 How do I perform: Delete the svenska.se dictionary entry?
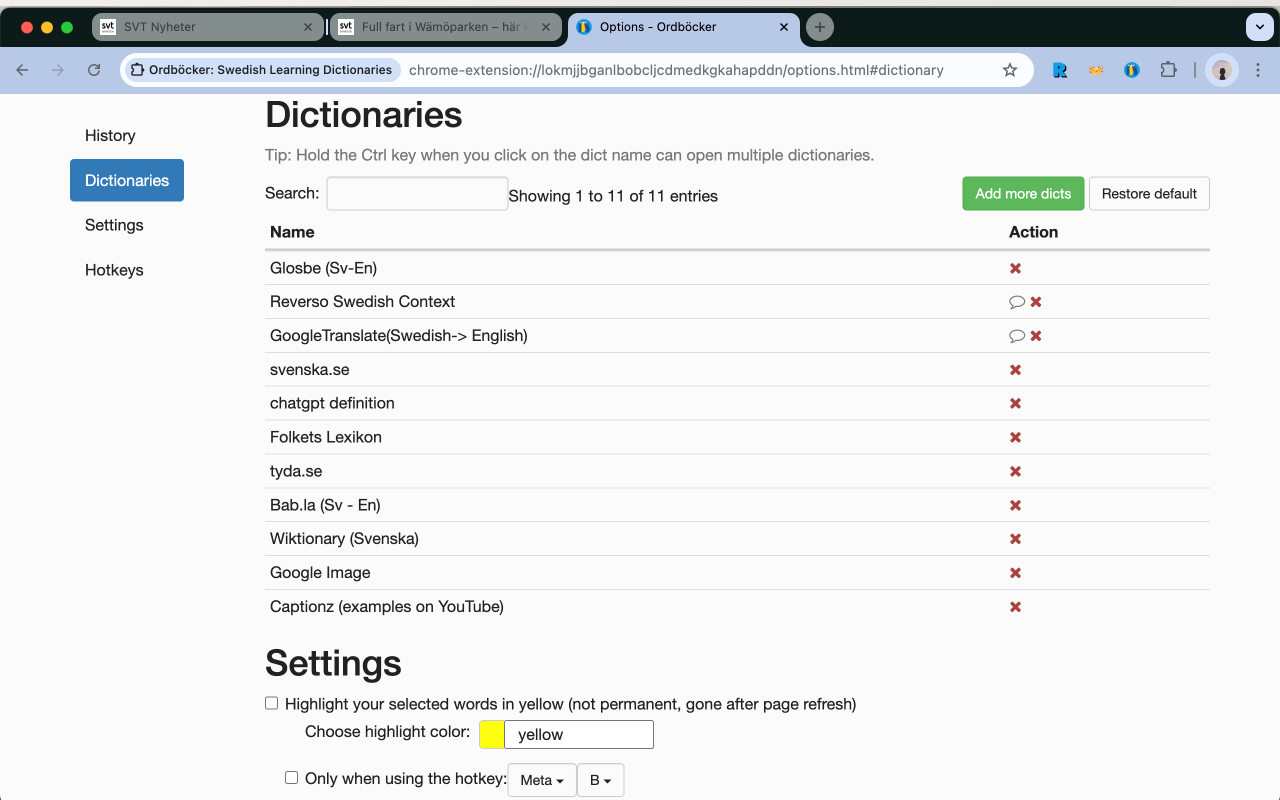1015,370
